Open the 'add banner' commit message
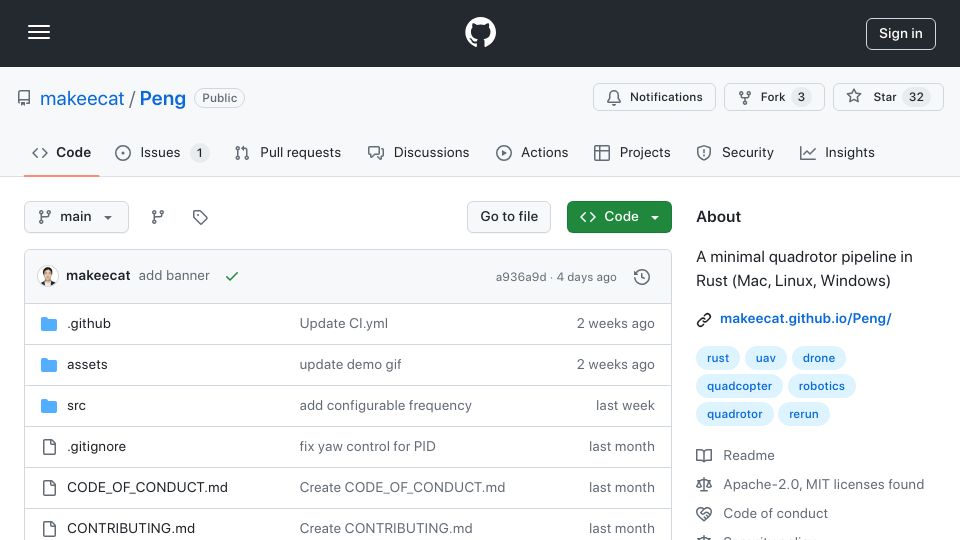 coord(174,276)
